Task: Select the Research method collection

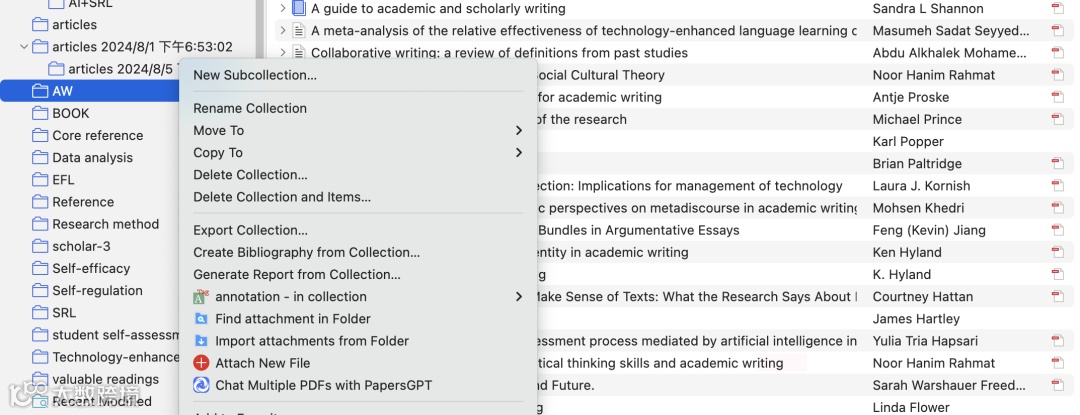Action: (x=105, y=224)
